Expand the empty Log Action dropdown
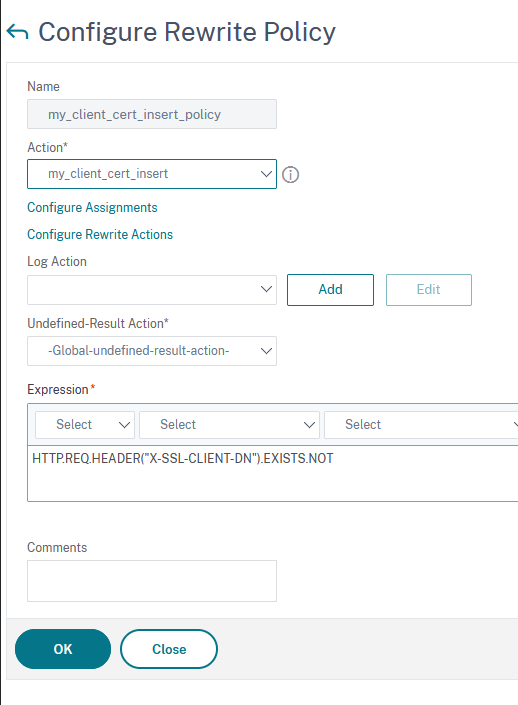 [x=152, y=290]
